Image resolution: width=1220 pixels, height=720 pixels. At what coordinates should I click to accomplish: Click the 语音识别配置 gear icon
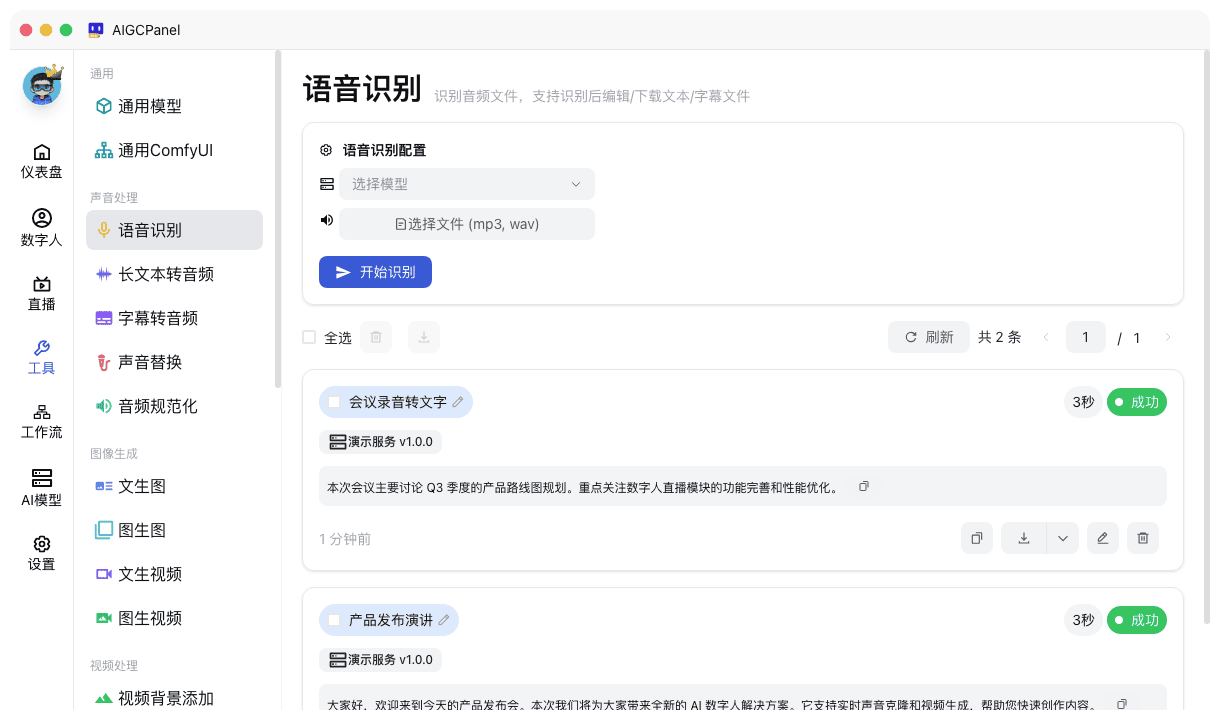point(326,150)
